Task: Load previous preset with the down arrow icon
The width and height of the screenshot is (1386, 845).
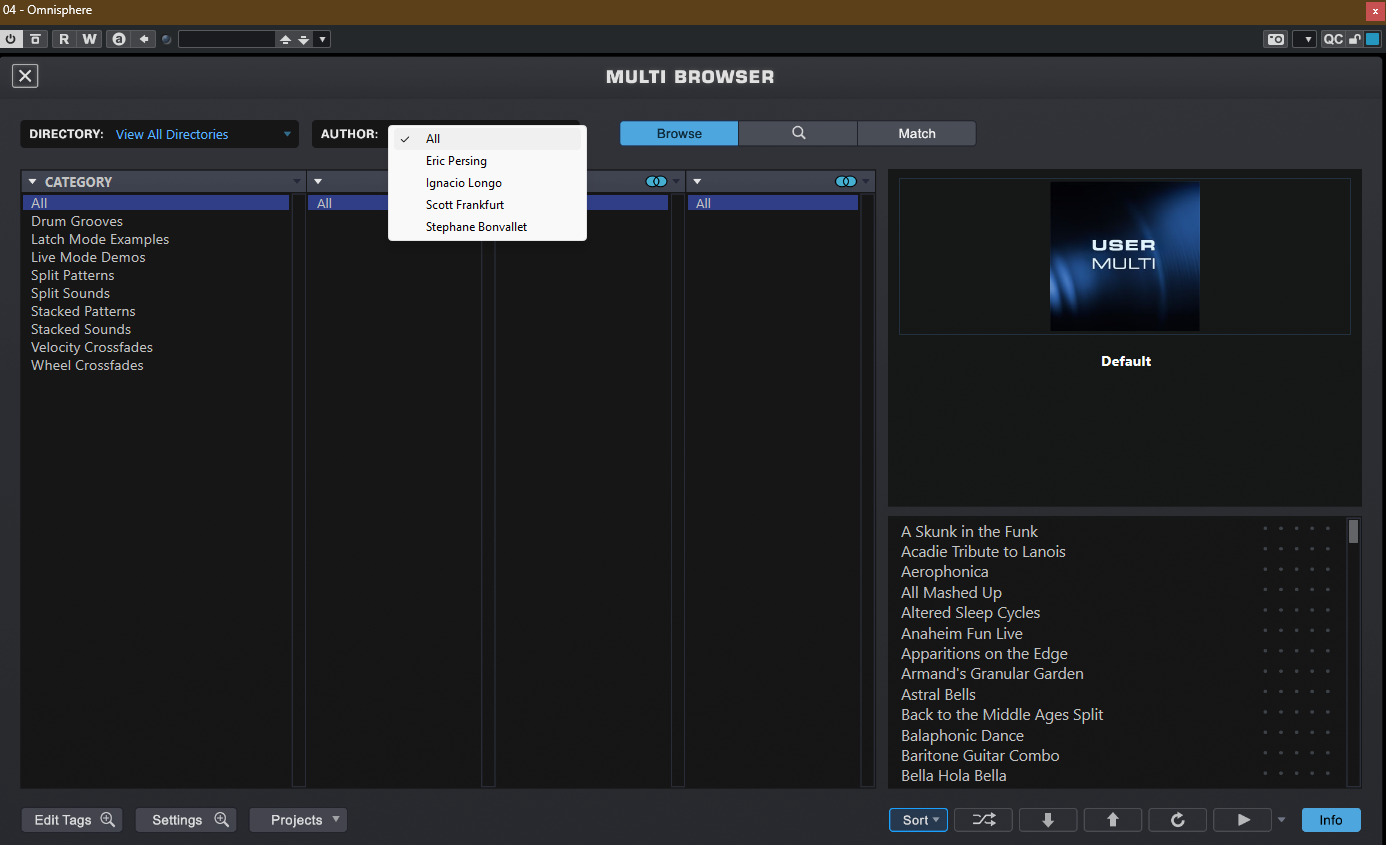Action: [x=303, y=39]
